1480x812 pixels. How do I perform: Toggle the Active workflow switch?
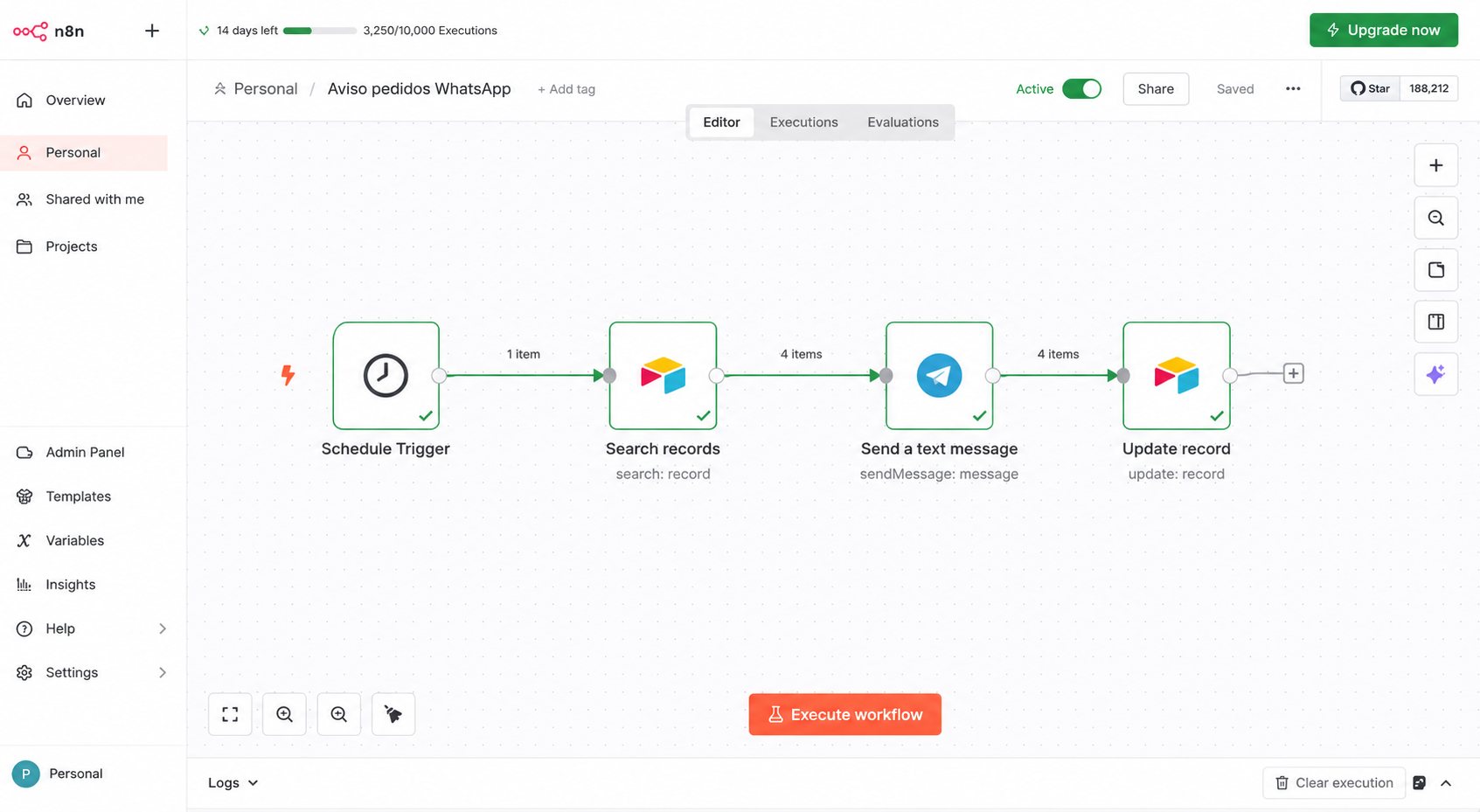coord(1081,89)
